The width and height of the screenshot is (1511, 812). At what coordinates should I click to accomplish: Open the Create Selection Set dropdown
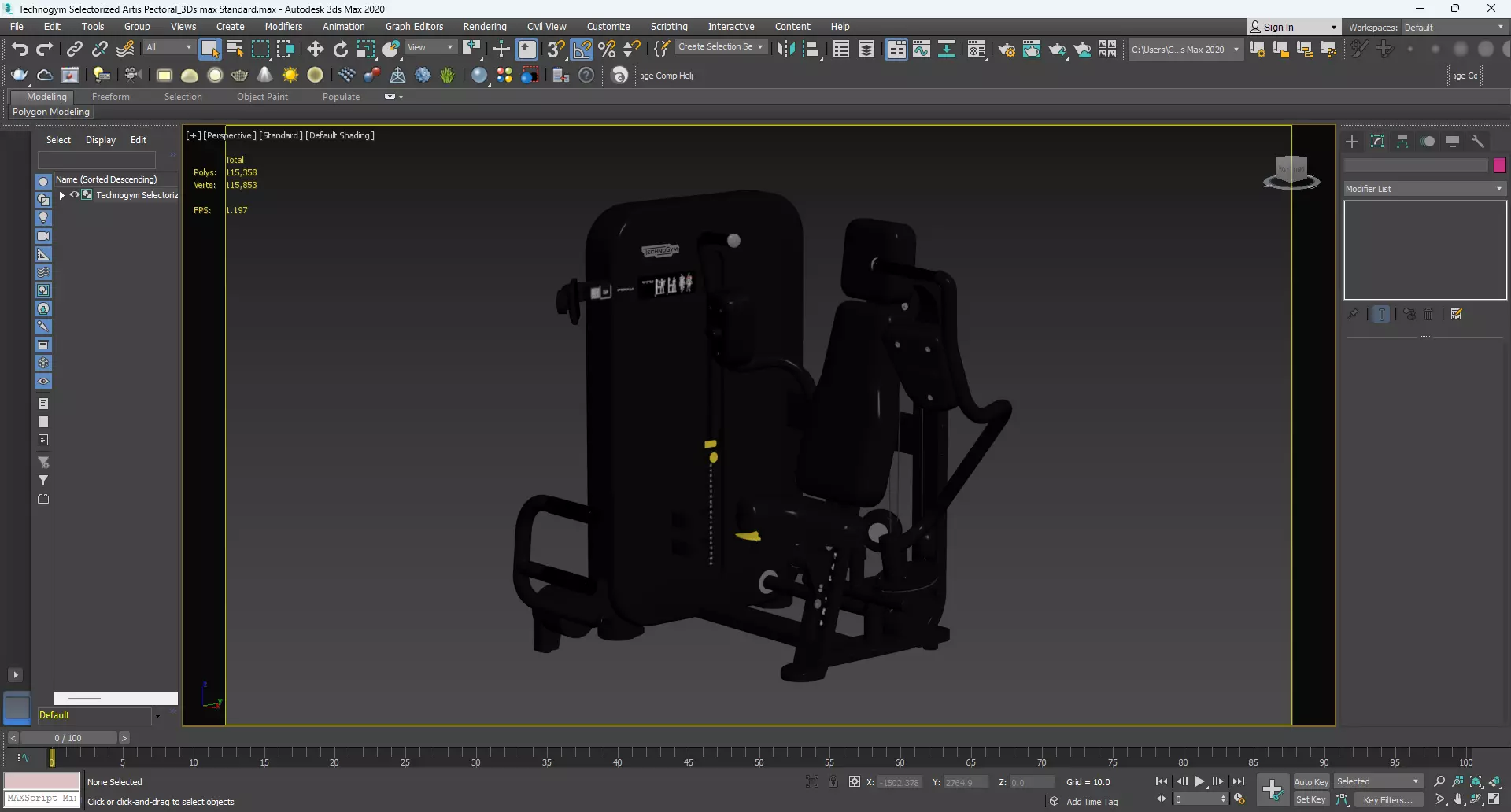coord(721,47)
